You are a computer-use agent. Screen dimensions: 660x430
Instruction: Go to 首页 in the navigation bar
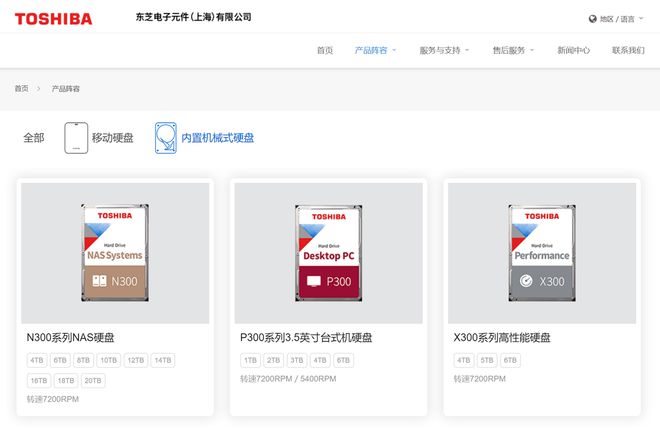point(325,50)
